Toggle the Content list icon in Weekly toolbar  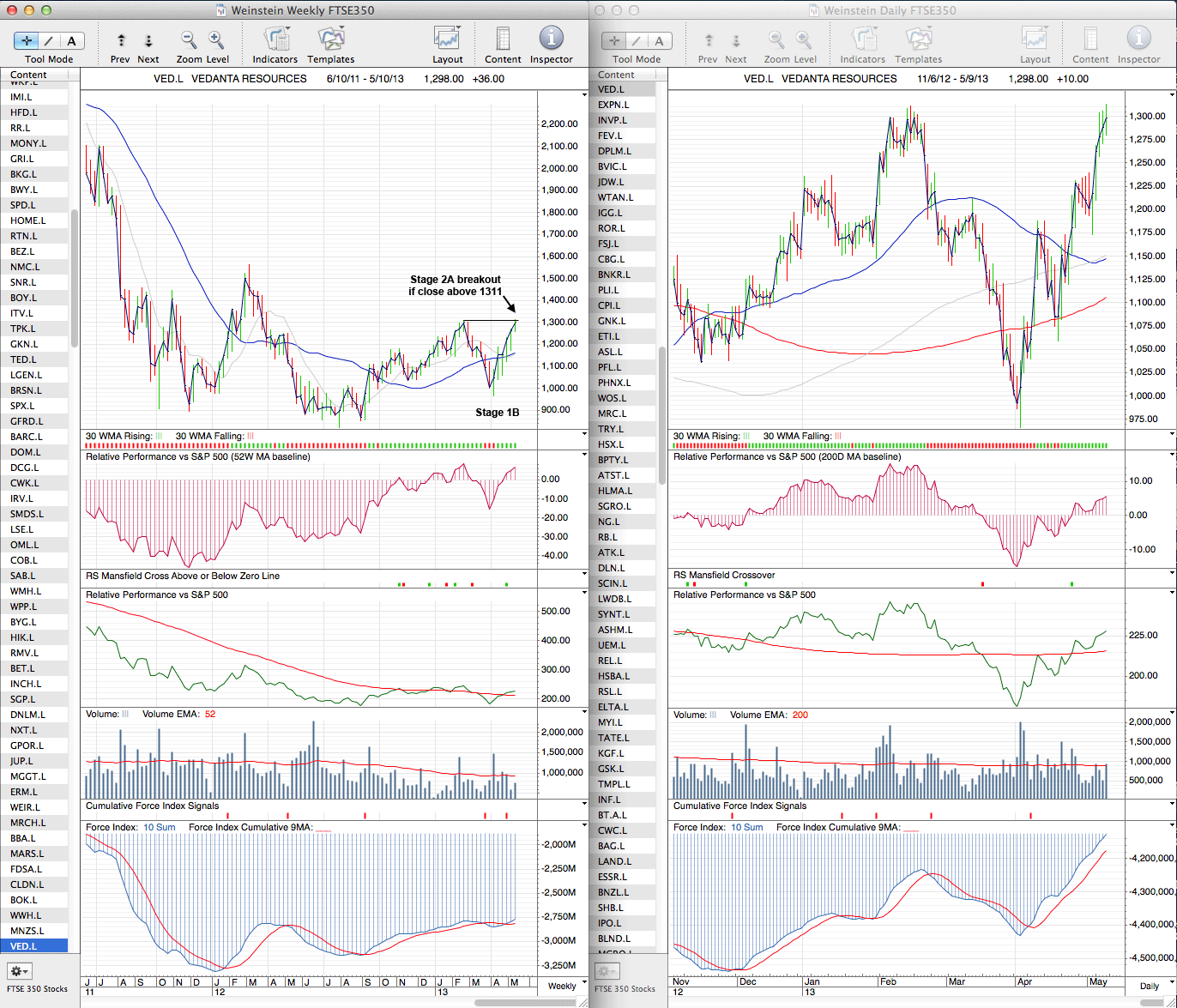503,39
